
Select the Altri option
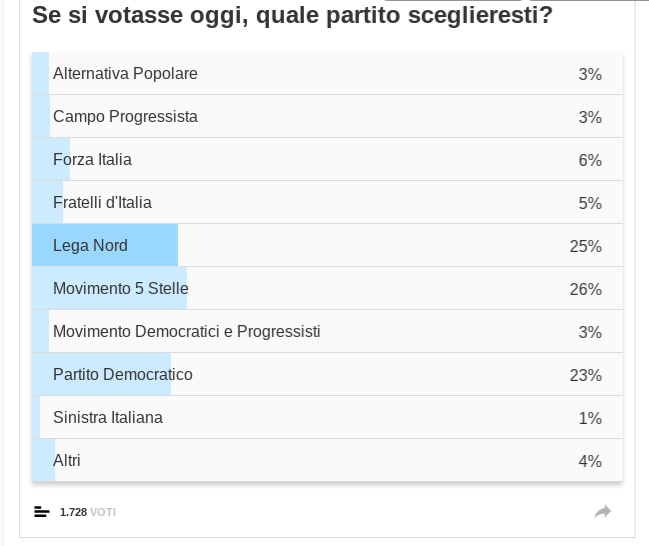pos(67,461)
